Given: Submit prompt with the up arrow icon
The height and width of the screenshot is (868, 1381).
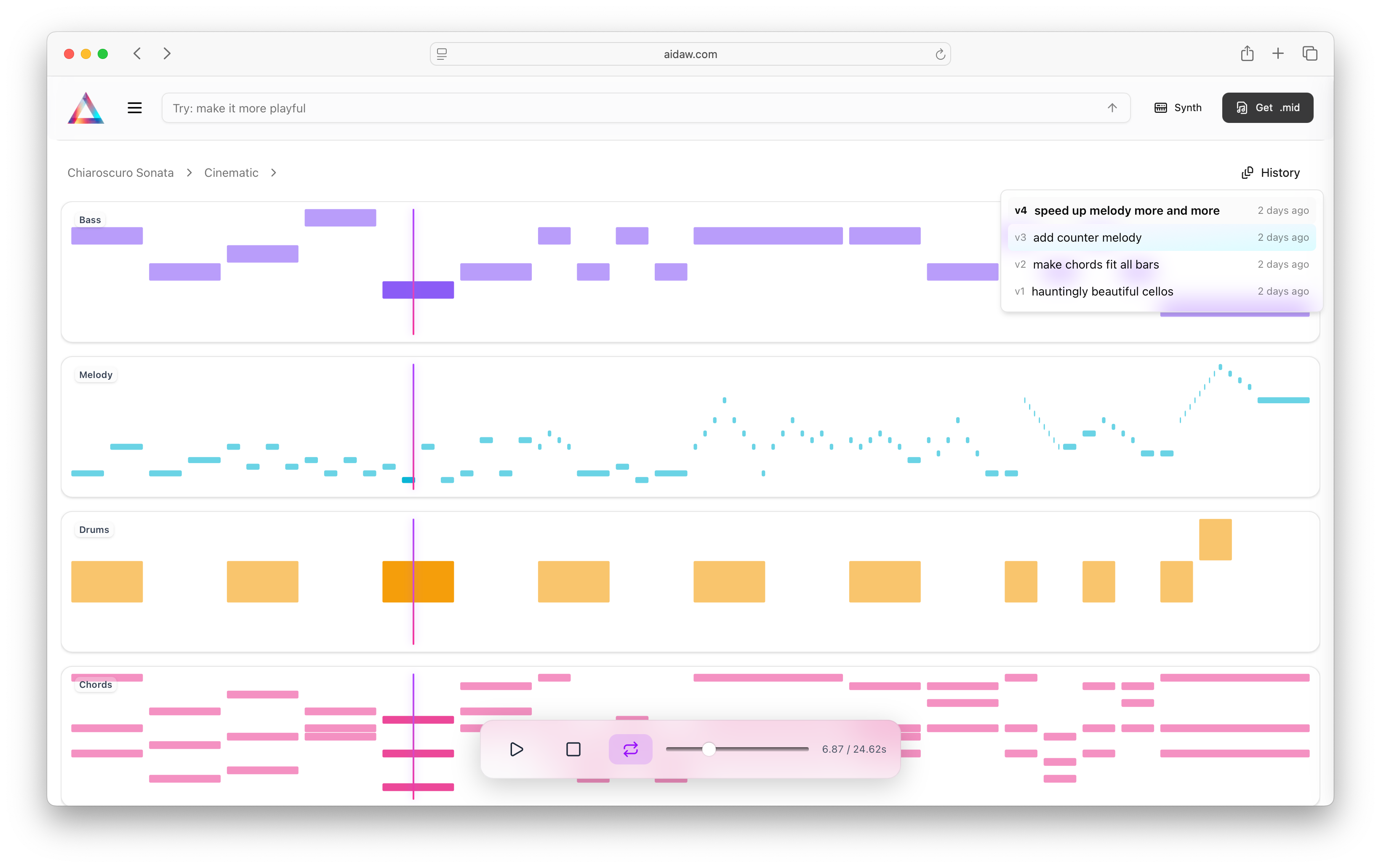Looking at the screenshot, I should point(1112,108).
